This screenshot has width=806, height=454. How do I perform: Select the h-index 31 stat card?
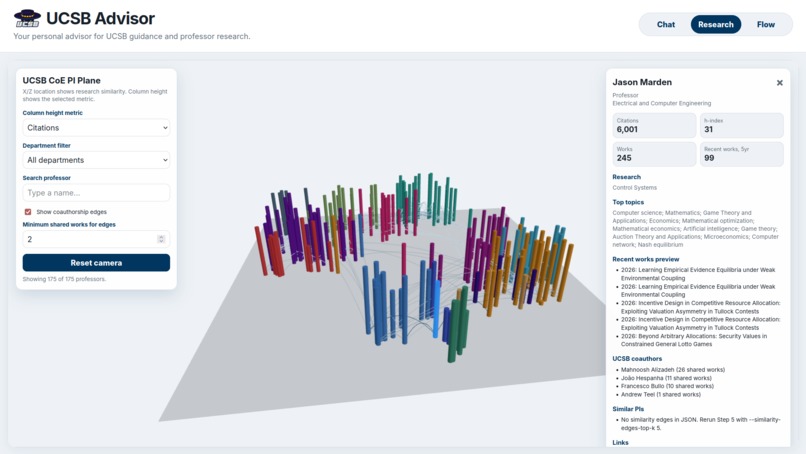(742, 125)
